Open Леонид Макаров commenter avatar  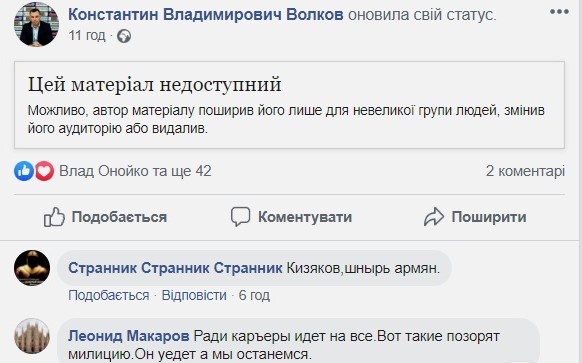point(32,336)
